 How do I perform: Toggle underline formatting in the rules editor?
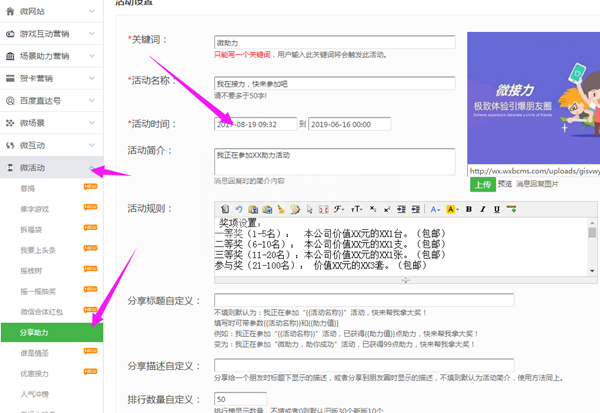click(x=497, y=209)
